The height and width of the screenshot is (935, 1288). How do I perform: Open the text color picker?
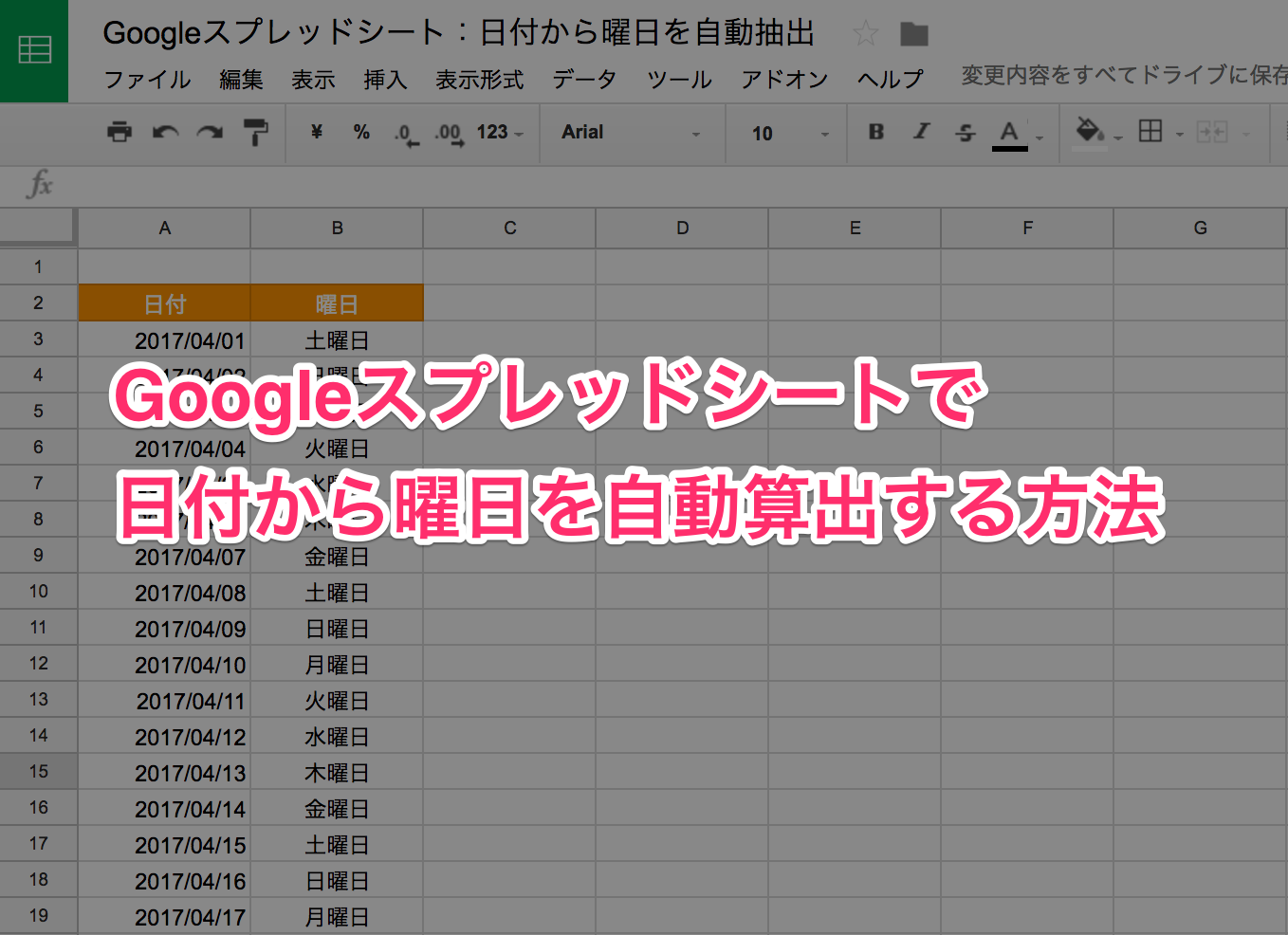coord(1010,133)
